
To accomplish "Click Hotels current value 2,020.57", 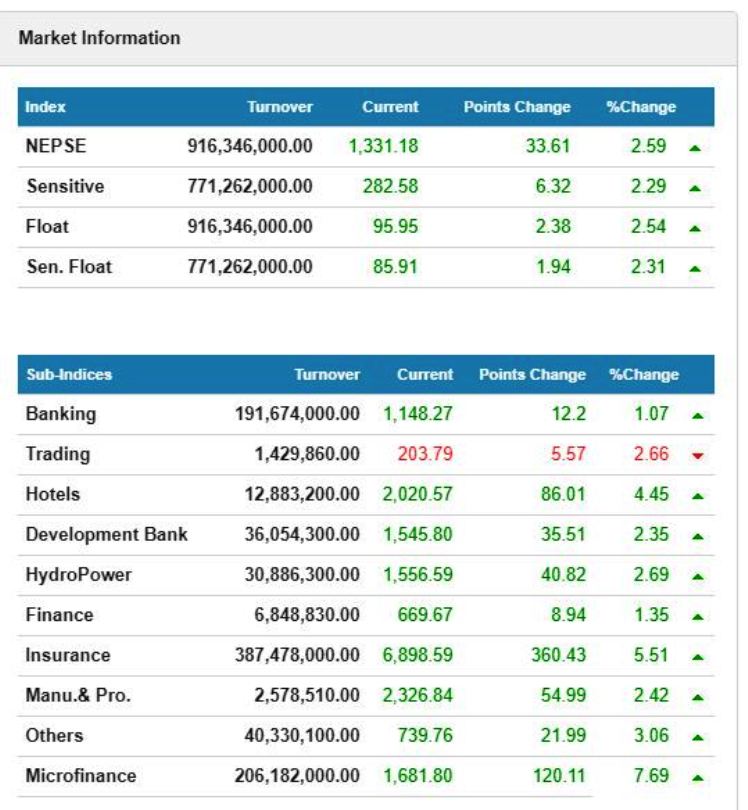I will 417,494.
